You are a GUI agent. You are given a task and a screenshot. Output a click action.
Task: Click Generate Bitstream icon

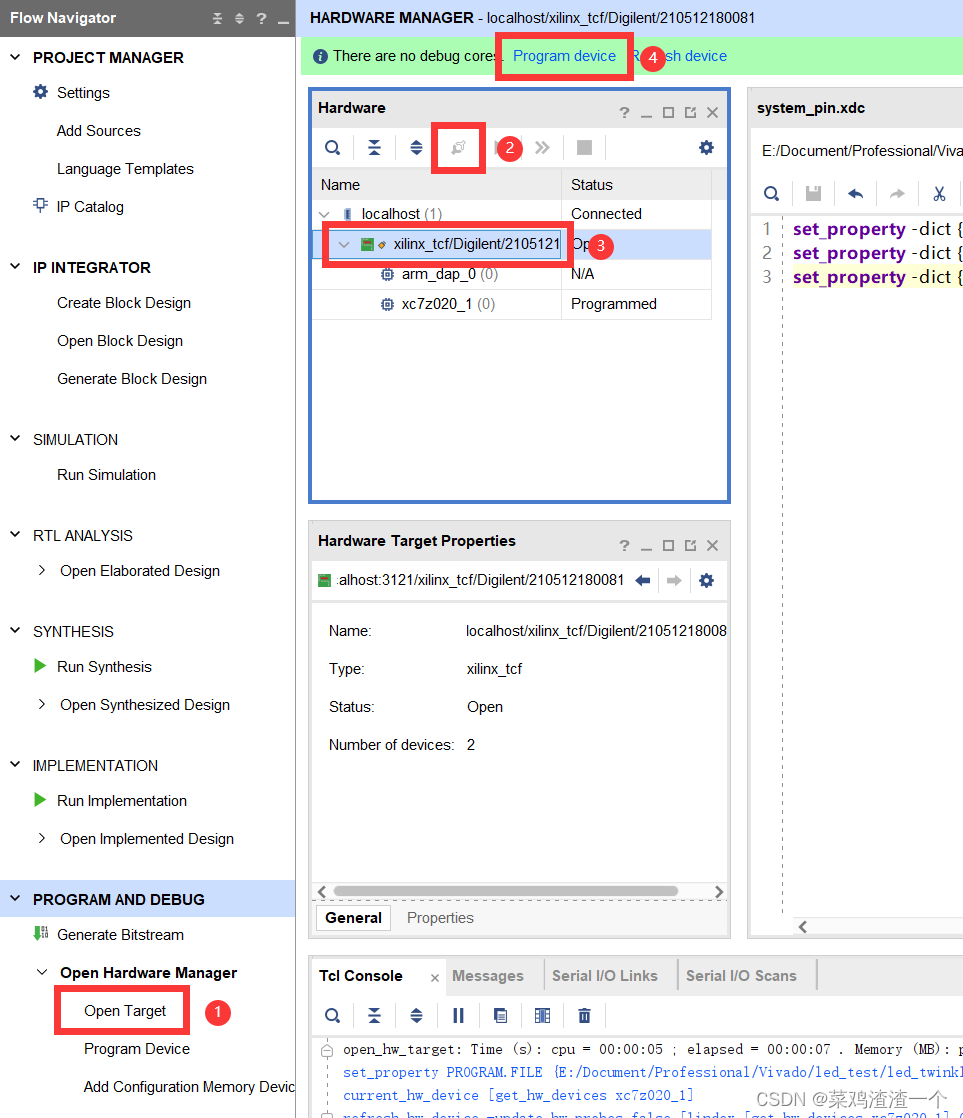pos(41,933)
